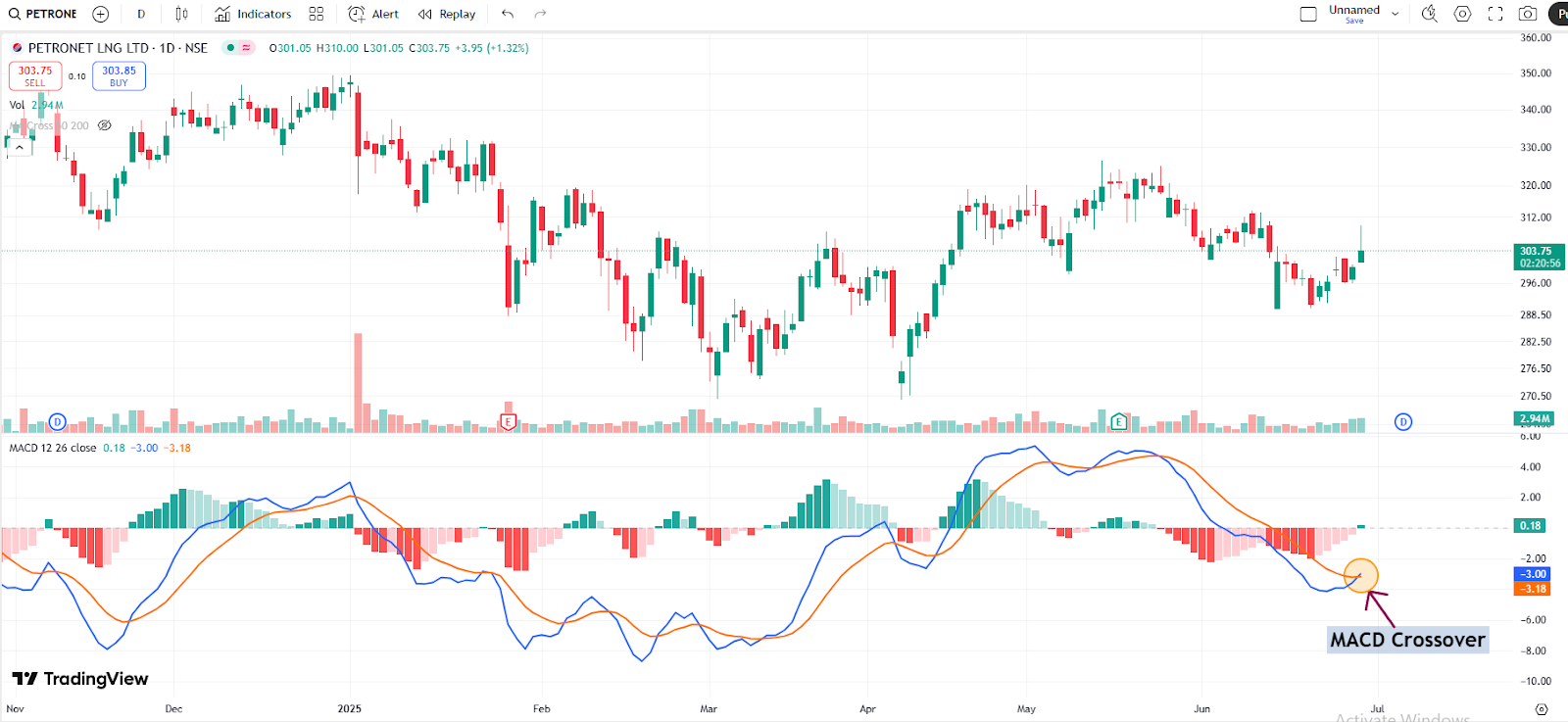The image size is (1568, 722).
Task: Click the 350.00 price axis value
Action: (1536, 73)
